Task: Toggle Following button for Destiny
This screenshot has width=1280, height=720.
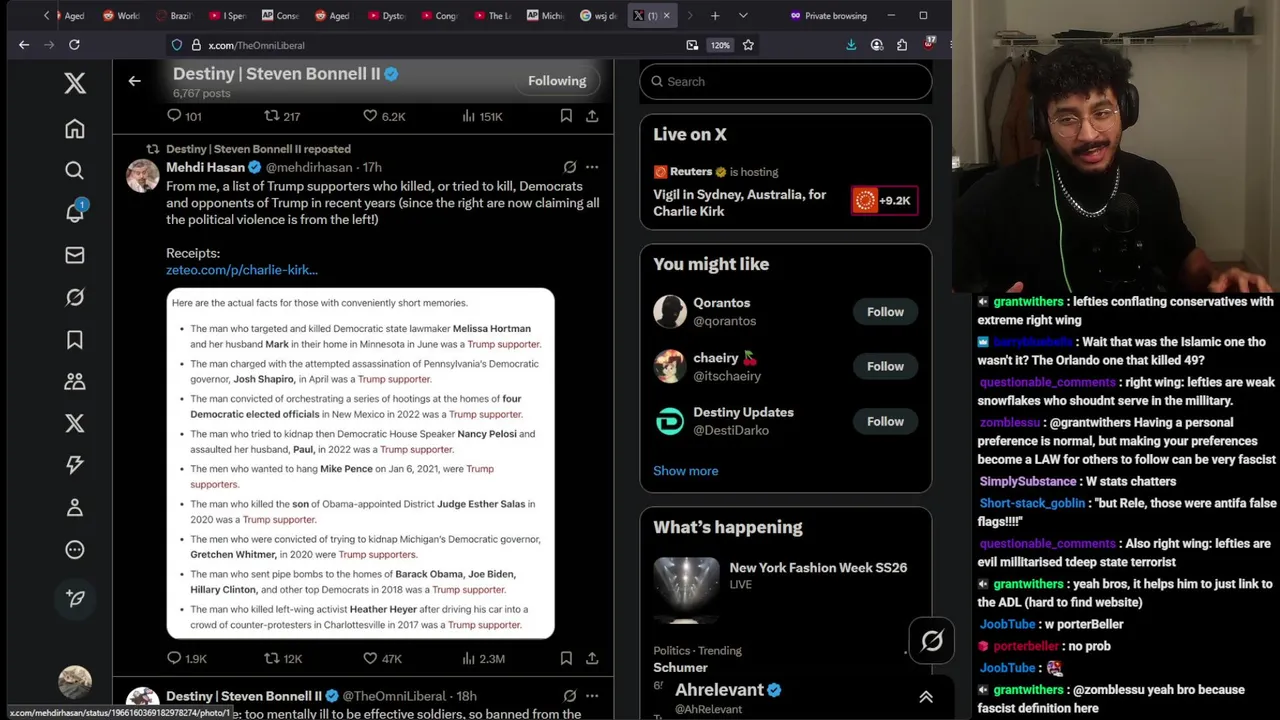Action: (x=557, y=81)
